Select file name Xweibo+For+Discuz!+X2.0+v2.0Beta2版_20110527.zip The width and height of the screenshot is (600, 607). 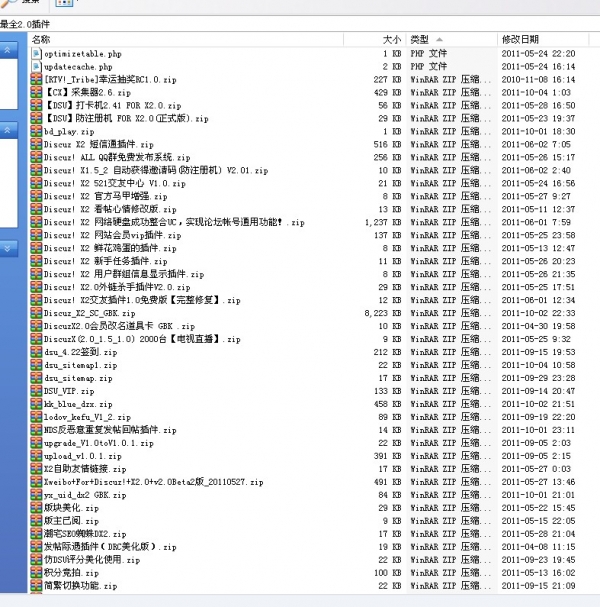click(154, 482)
